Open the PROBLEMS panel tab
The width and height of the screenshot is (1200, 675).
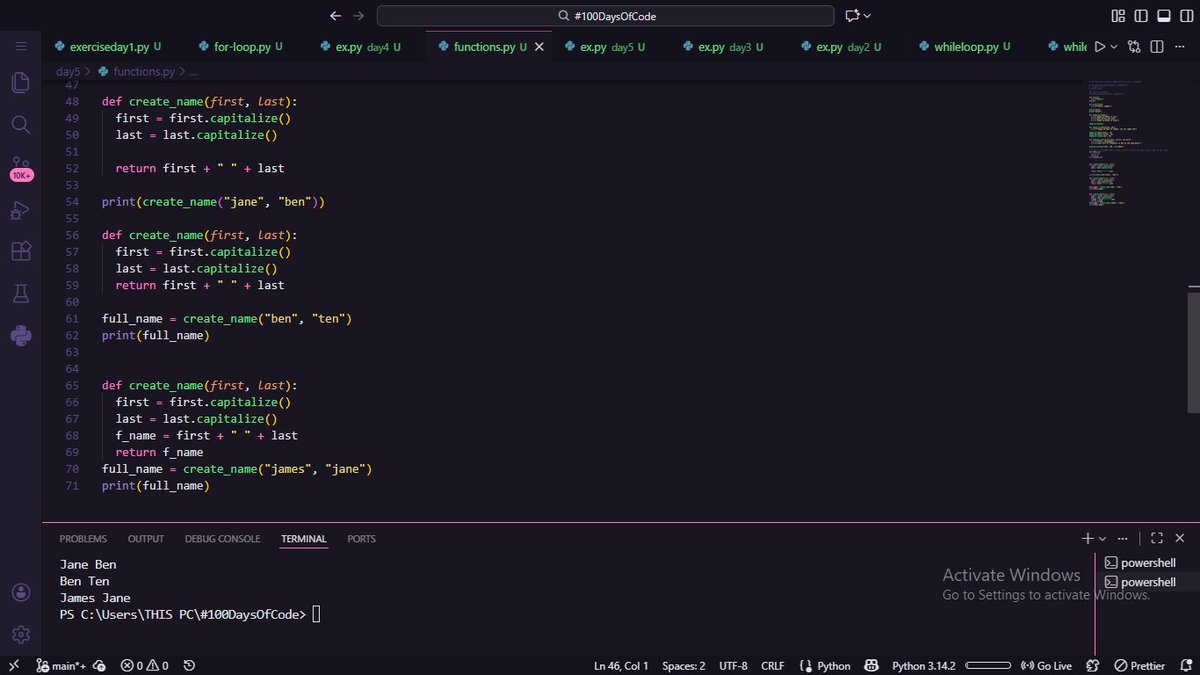(x=83, y=539)
